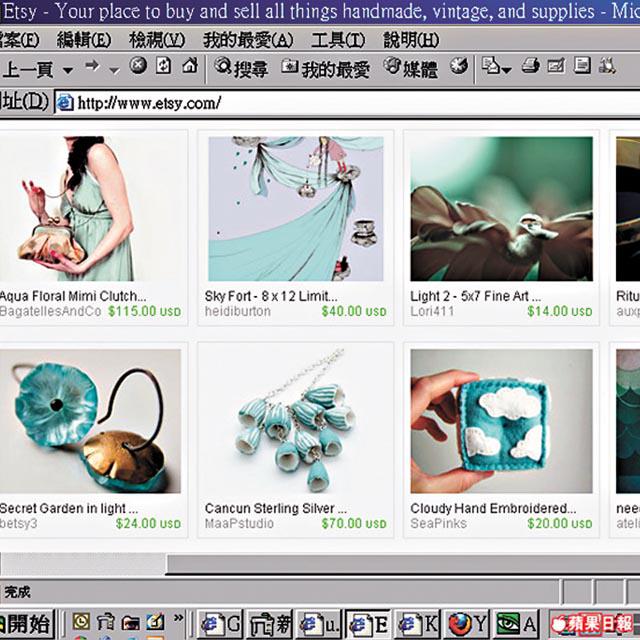Click the Print toolbar icon
Screen dimensions: 640x640
coord(531,65)
